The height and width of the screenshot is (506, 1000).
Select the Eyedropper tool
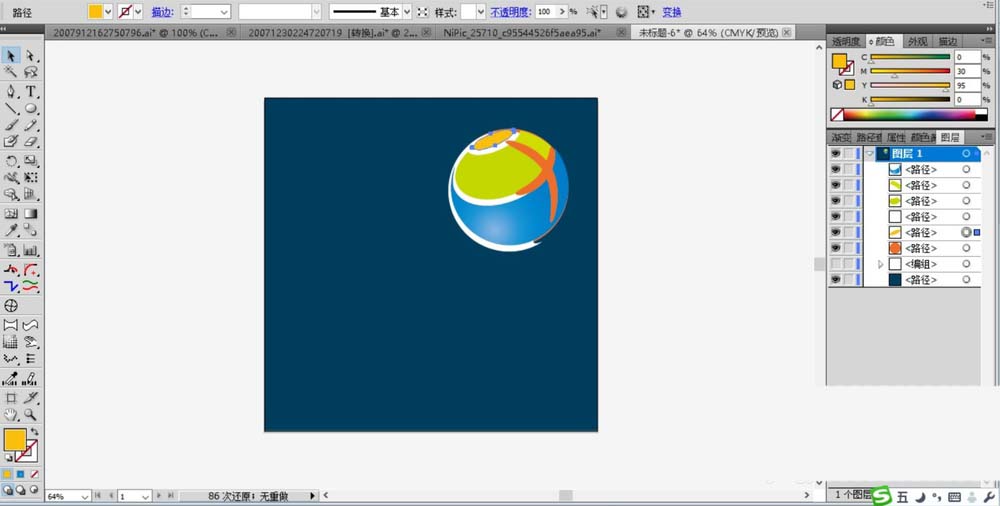coord(11,230)
